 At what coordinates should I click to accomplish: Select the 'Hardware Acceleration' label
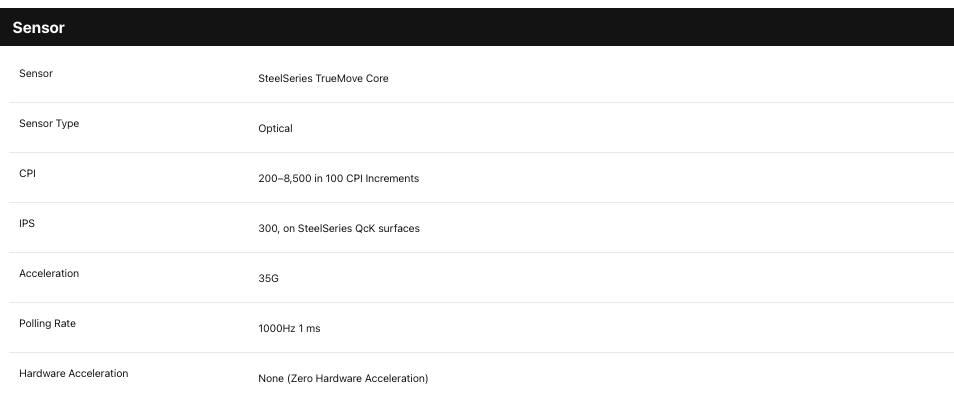[x=74, y=373]
